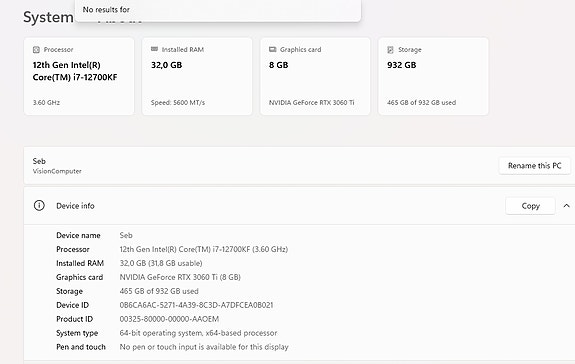This screenshot has height=364, width=575.
Task: Select '12th Gen Intel(R) Core(TM) i7-12700KF' card title
Action: coord(75,71)
